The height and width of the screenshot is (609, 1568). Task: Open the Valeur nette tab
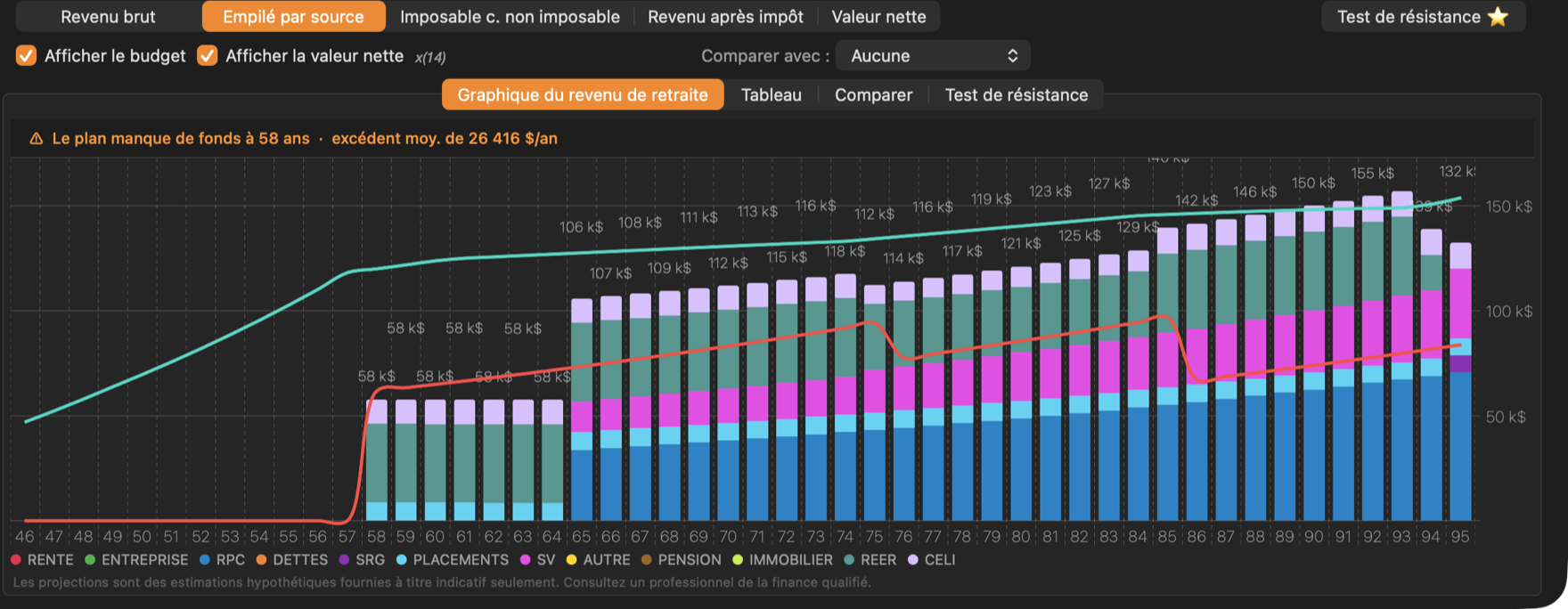(x=878, y=17)
